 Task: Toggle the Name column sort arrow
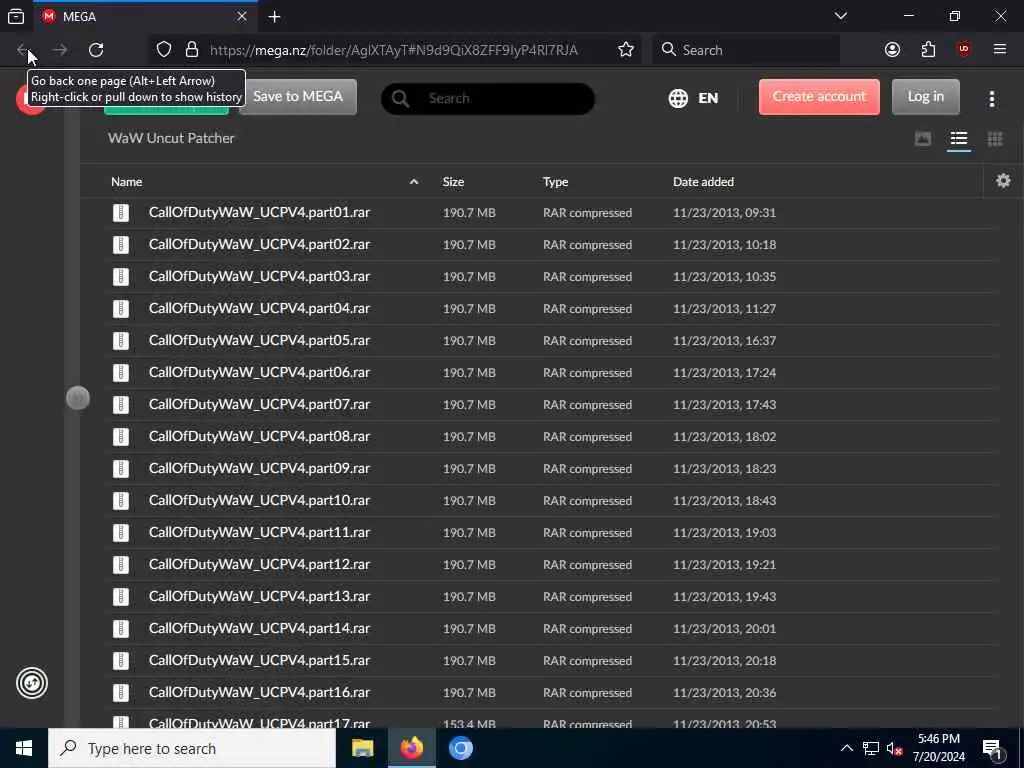coord(413,182)
